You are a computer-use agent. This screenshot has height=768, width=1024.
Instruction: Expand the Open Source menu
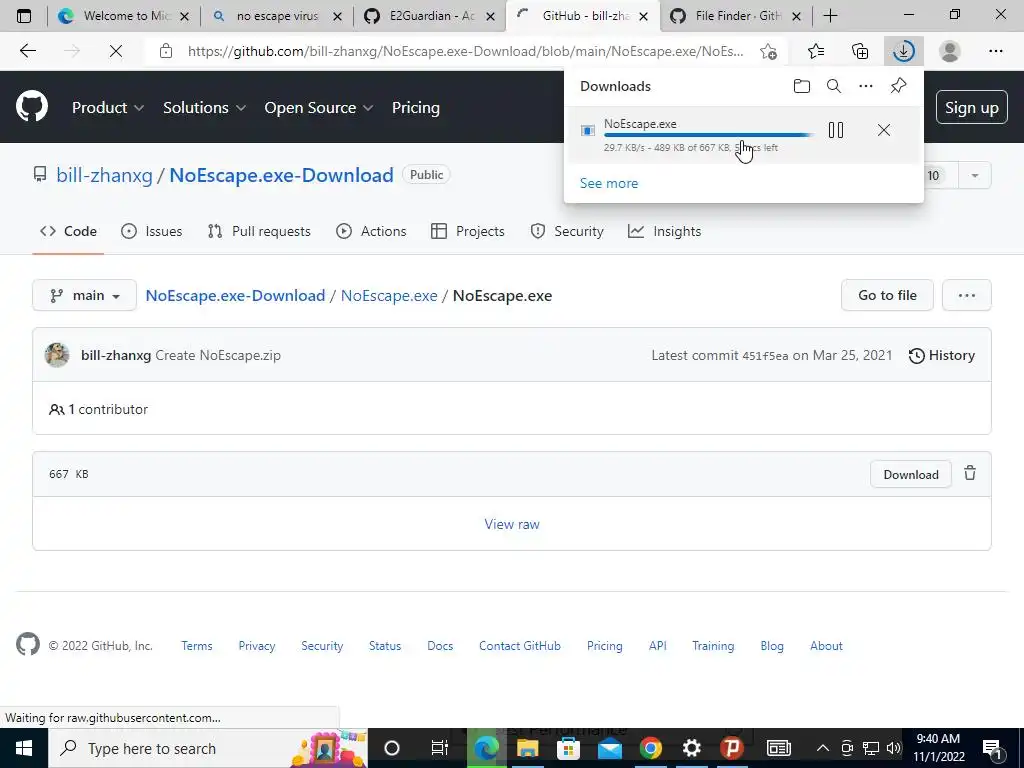point(318,108)
